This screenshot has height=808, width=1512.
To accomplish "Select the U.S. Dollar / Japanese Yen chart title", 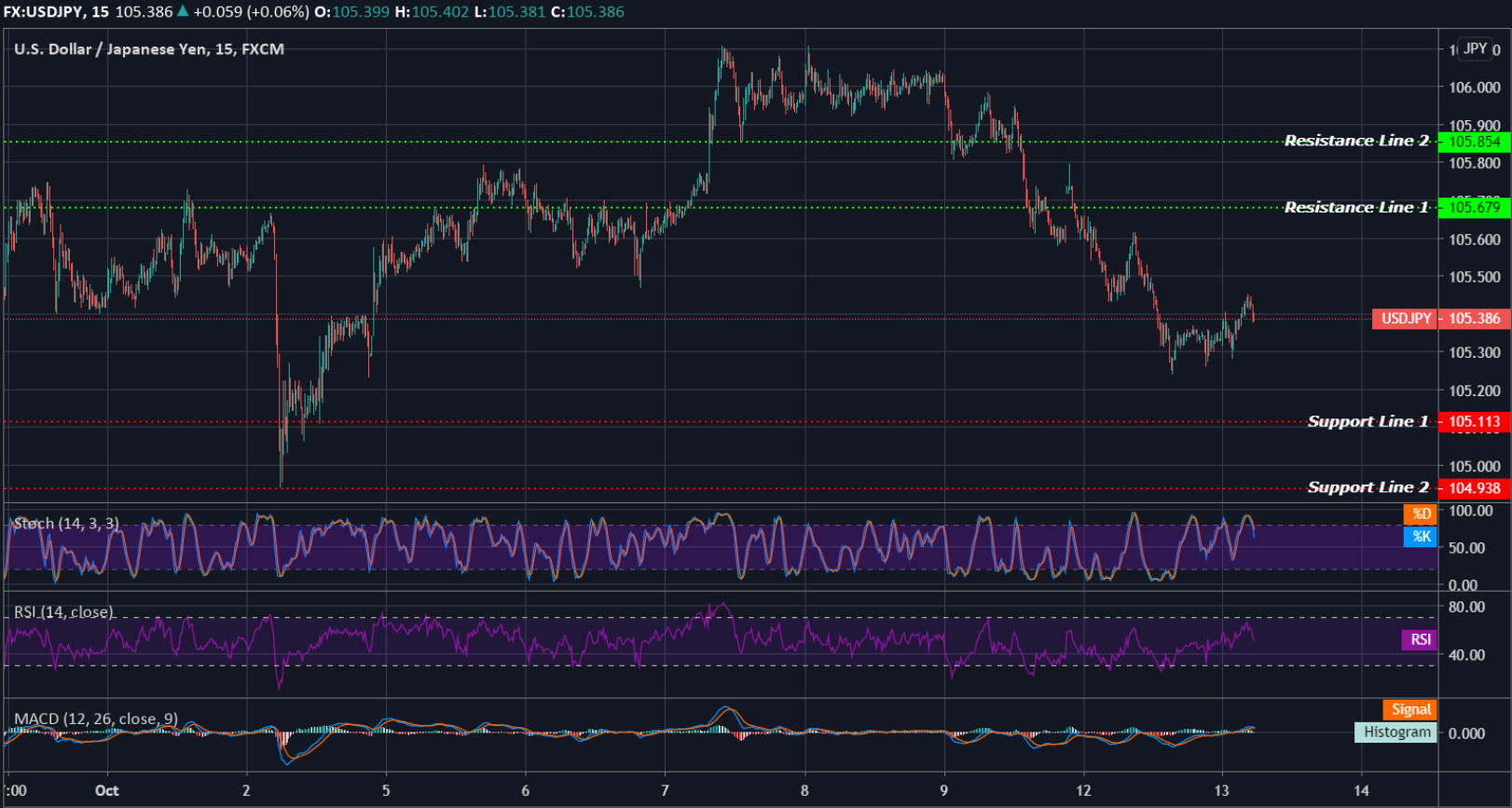I will click(149, 49).
